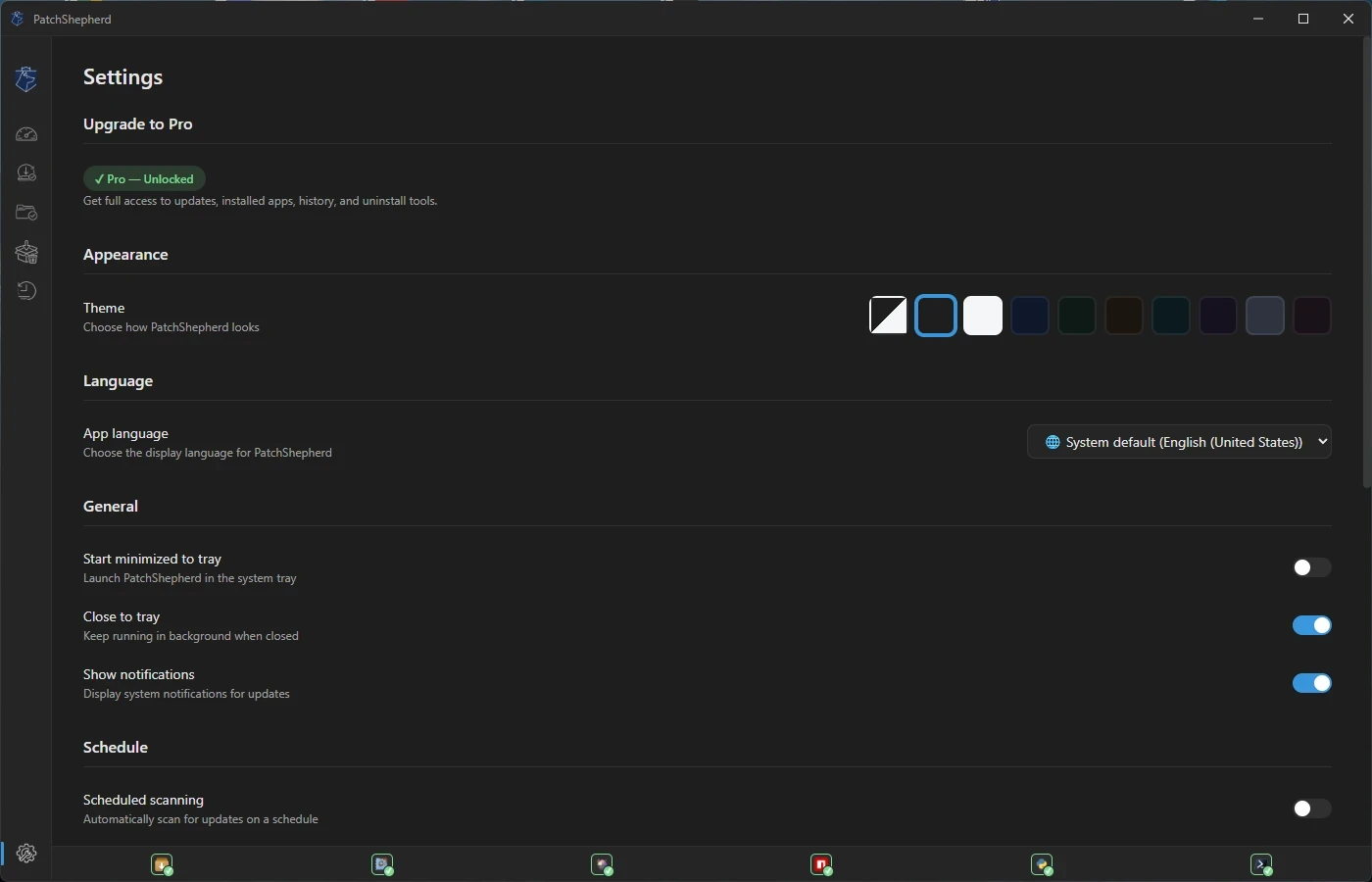Maximize the PatchShepherd window
The height and width of the screenshot is (882, 1372).
click(1303, 19)
